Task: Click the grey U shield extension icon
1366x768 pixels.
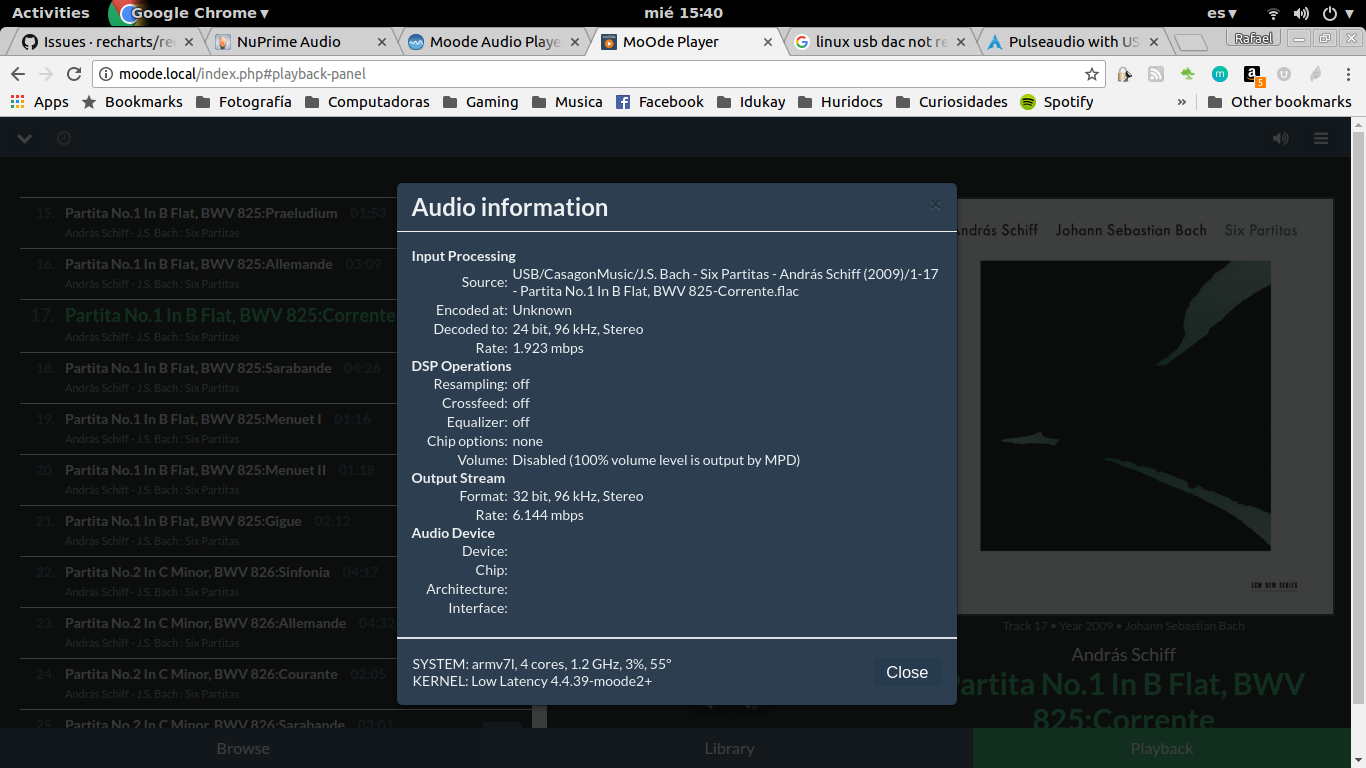Action: coord(1284,74)
